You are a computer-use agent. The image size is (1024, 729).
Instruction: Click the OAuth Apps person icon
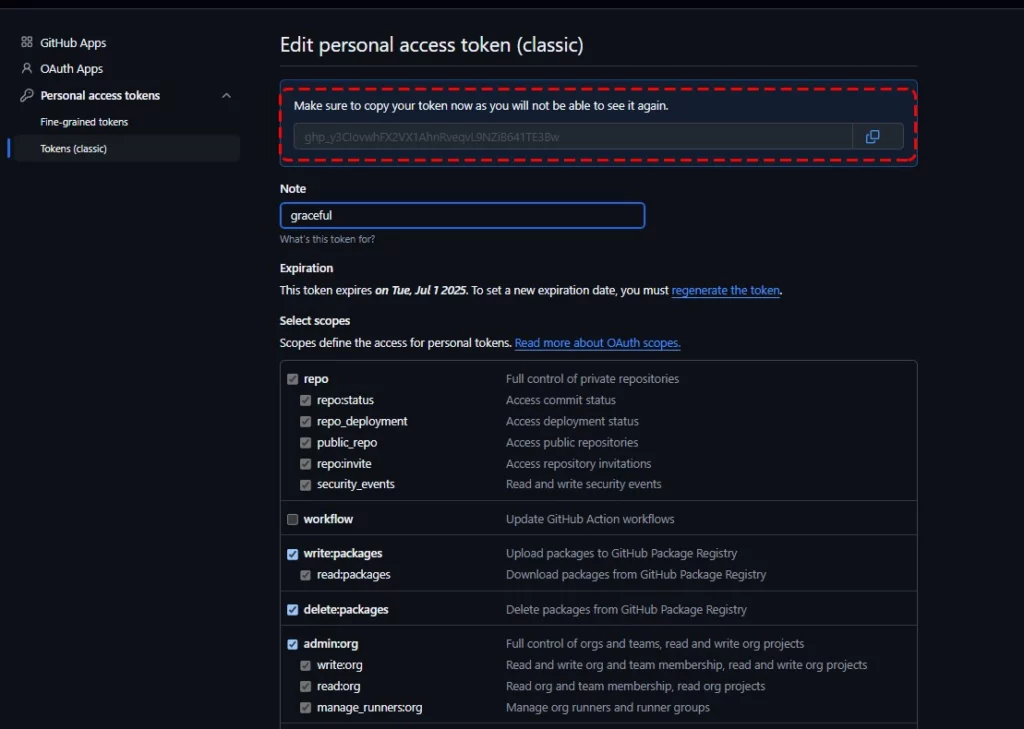27,69
